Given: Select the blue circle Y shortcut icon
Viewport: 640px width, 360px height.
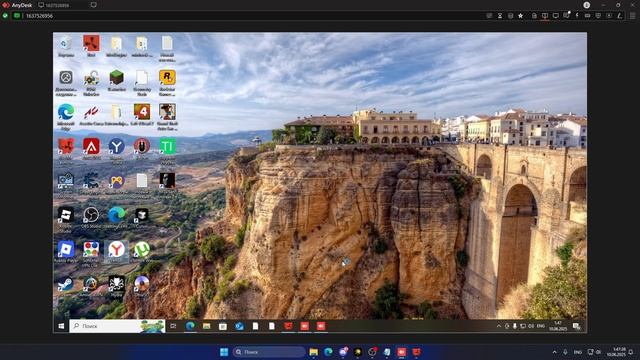Looking at the screenshot, I should click(x=116, y=146).
